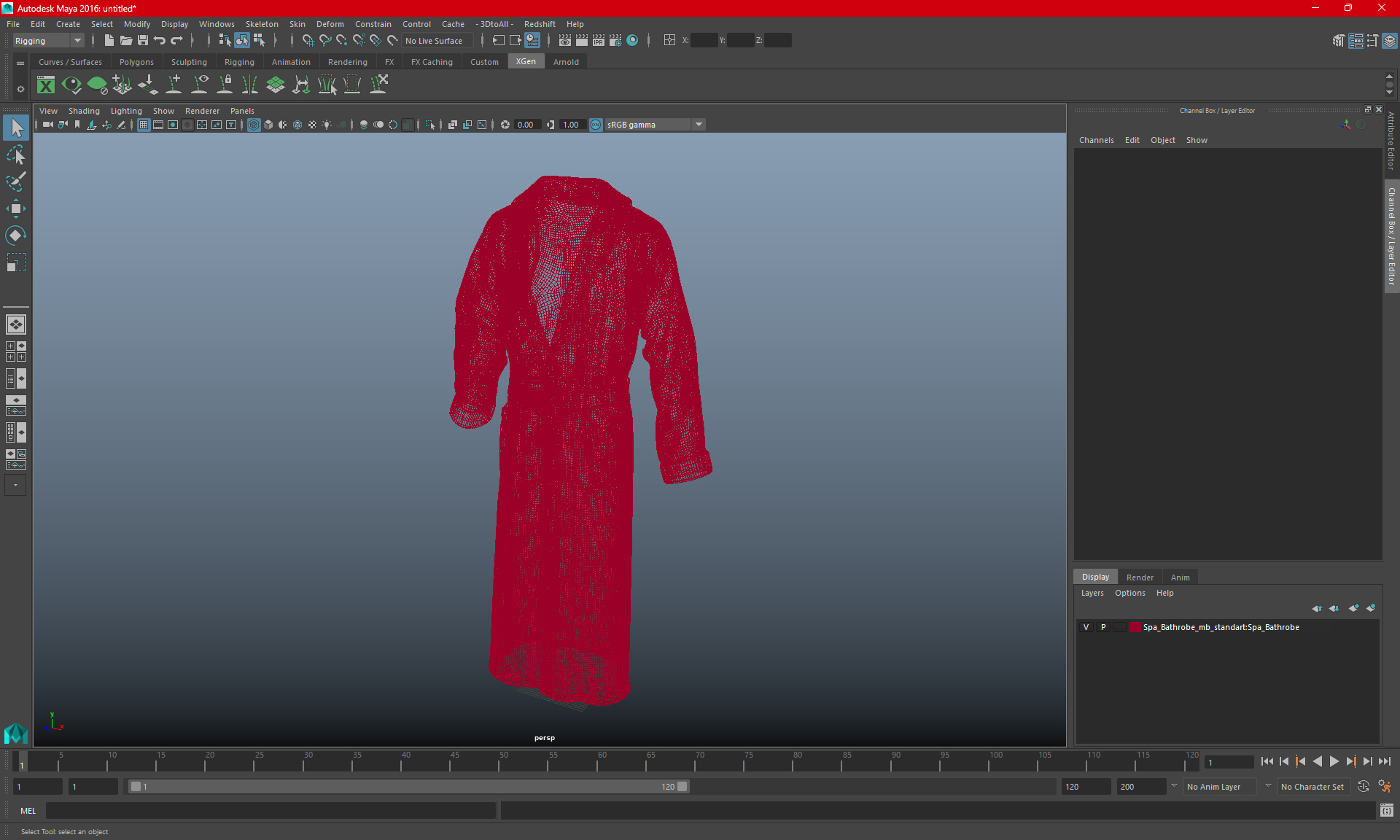1400x840 pixels.
Task: Click the range slider bar
Action: tap(408, 787)
